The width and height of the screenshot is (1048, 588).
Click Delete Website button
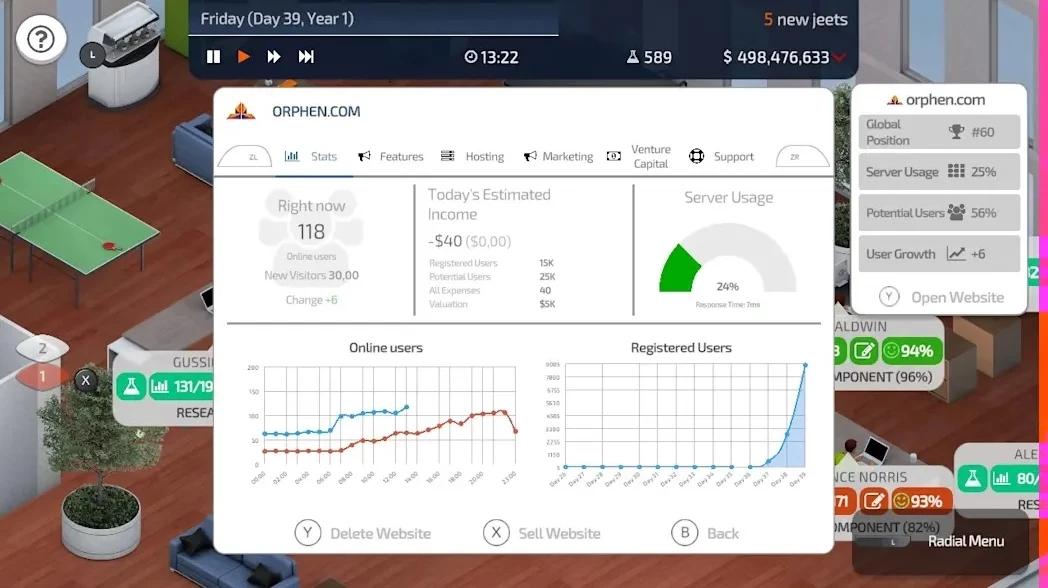(x=363, y=533)
